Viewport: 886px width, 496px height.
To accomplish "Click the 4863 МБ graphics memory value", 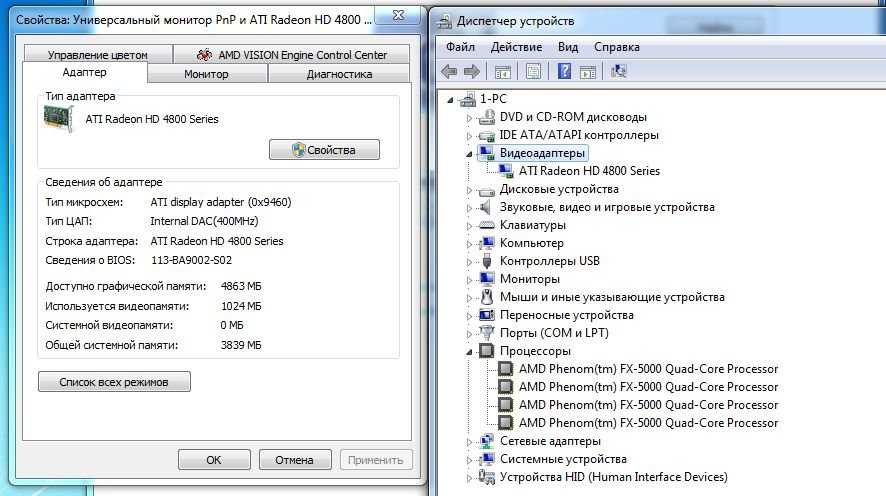I will 241,286.
